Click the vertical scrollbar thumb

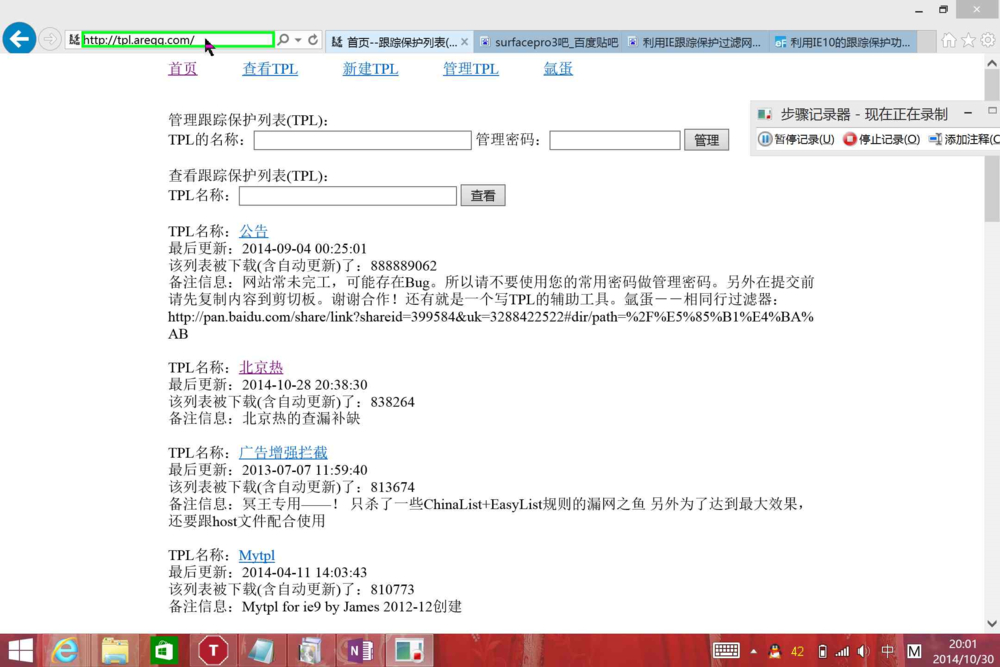[x=992, y=145]
